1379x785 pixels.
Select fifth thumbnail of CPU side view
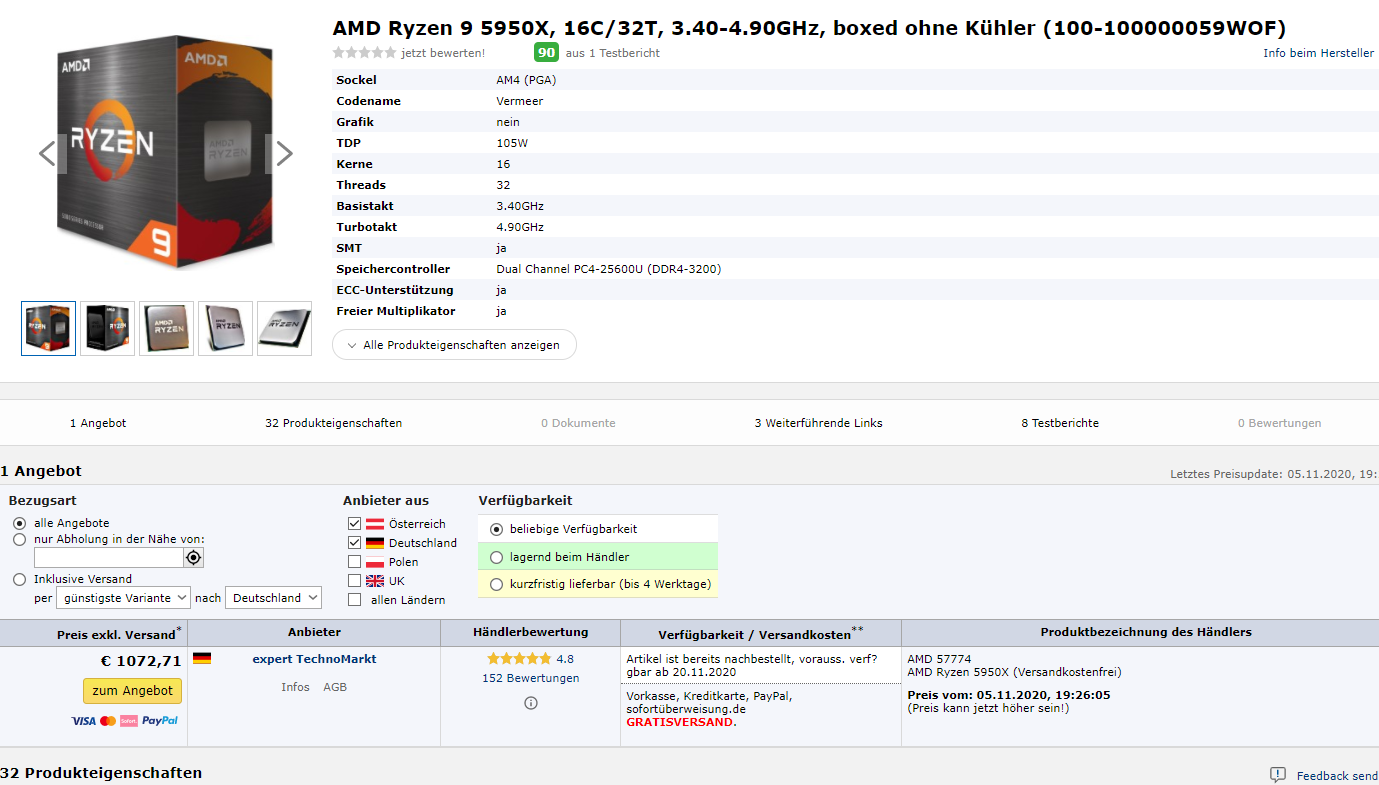(x=284, y=328)
